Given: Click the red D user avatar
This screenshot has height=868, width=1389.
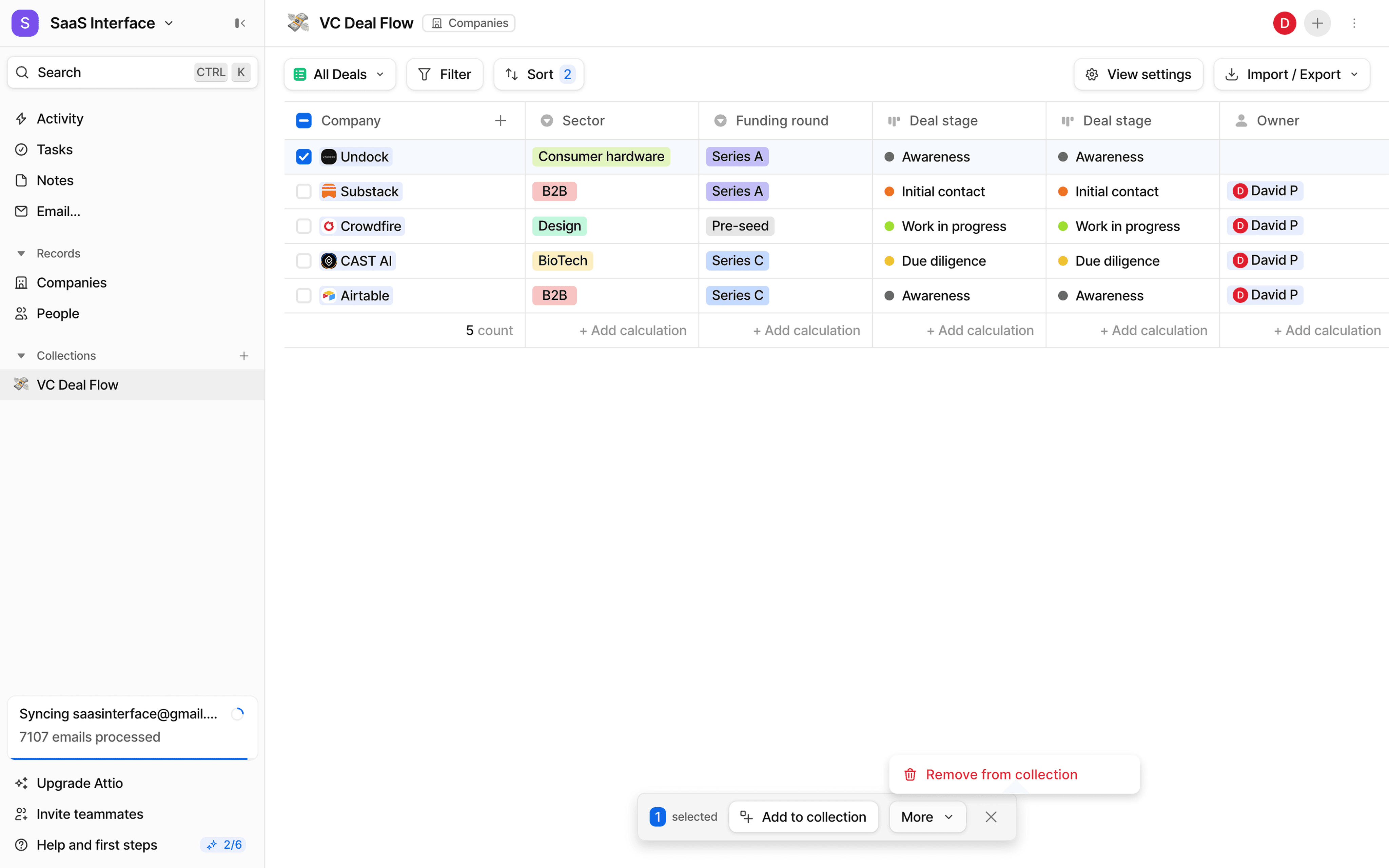Looking at the screenshot, I should tap(1284, 23).
